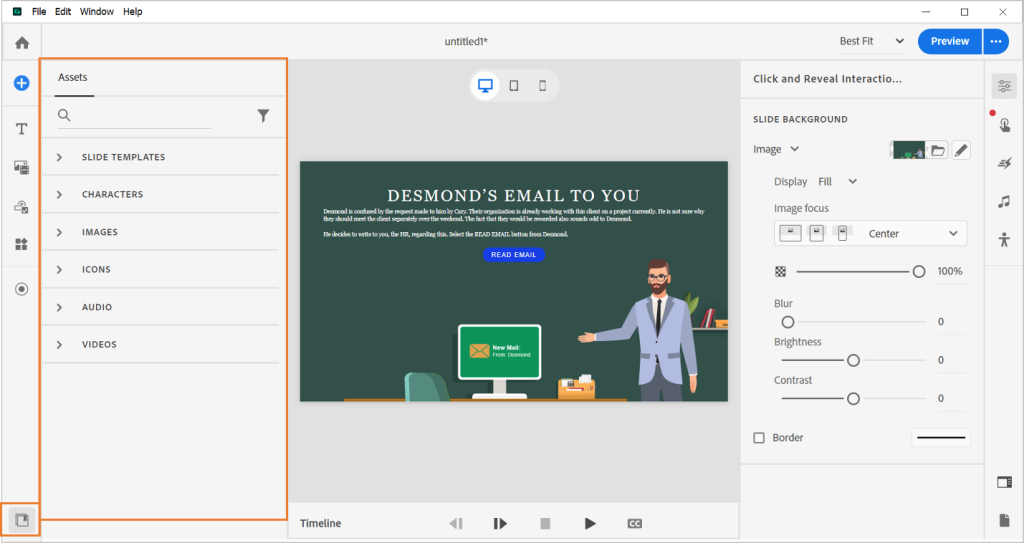Adjust the opacity slider handle
This screenshot has height=543, width=1024.
tap(919, 272)
